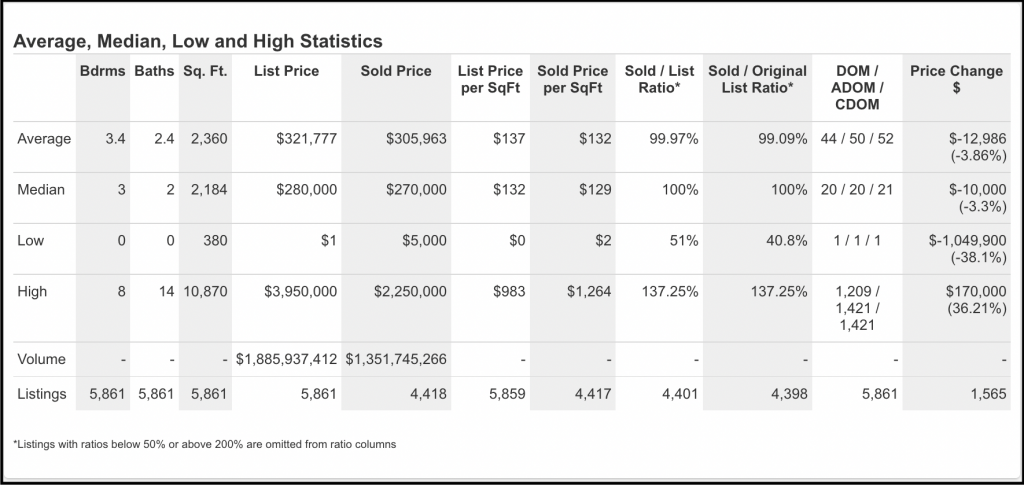Image resolution: width=1024 pixels, height=485 pixels.
Task: Click Sold / Original List Ratio header
Action: pyautogui.click(x=757, y=79)
